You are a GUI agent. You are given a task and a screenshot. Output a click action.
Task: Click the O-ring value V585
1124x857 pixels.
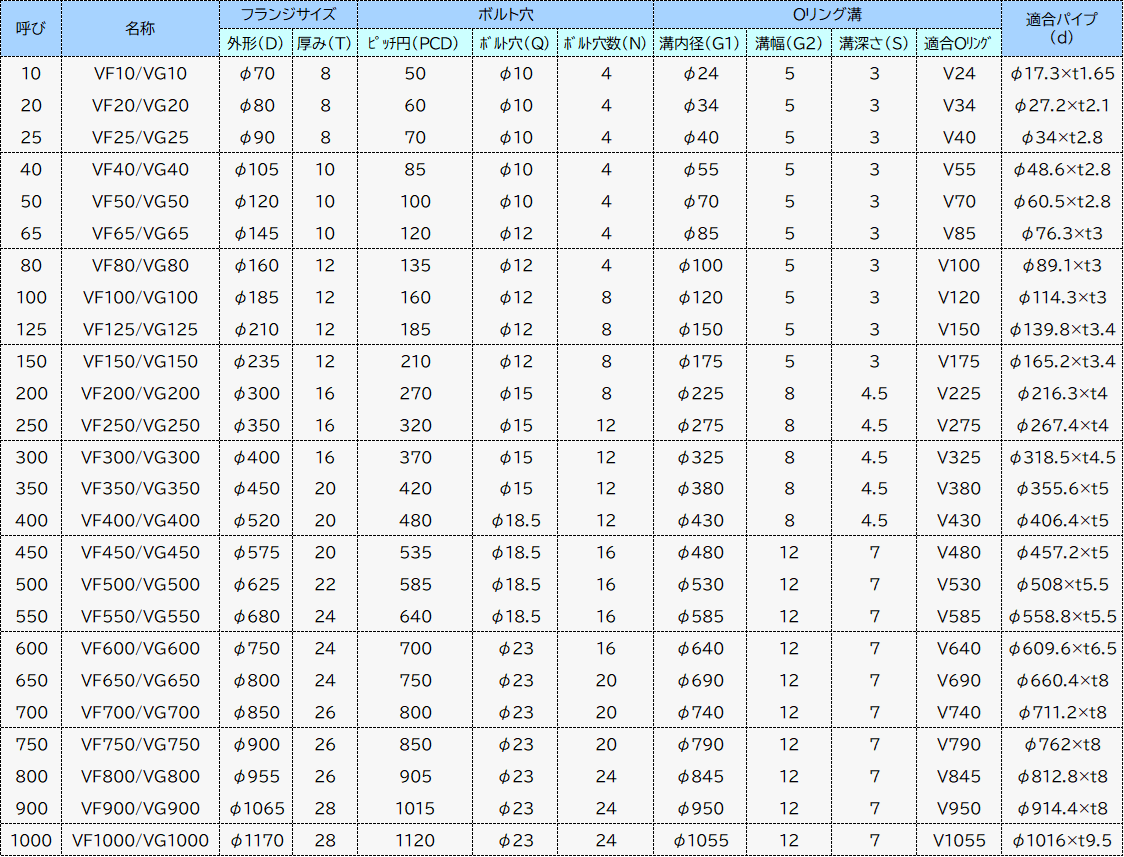(959, 617)
